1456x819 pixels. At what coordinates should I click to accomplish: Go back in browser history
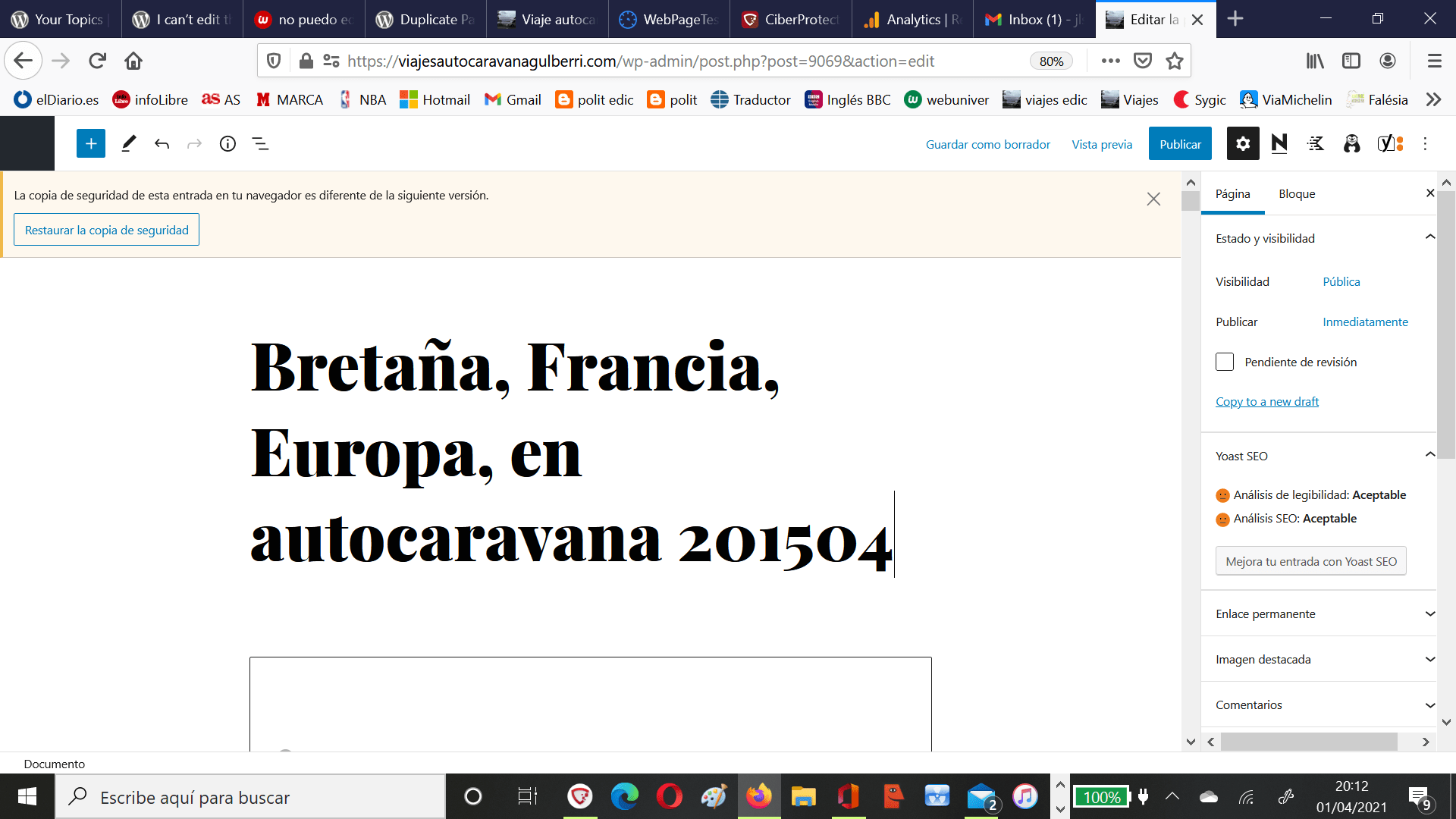pos(23,61)
